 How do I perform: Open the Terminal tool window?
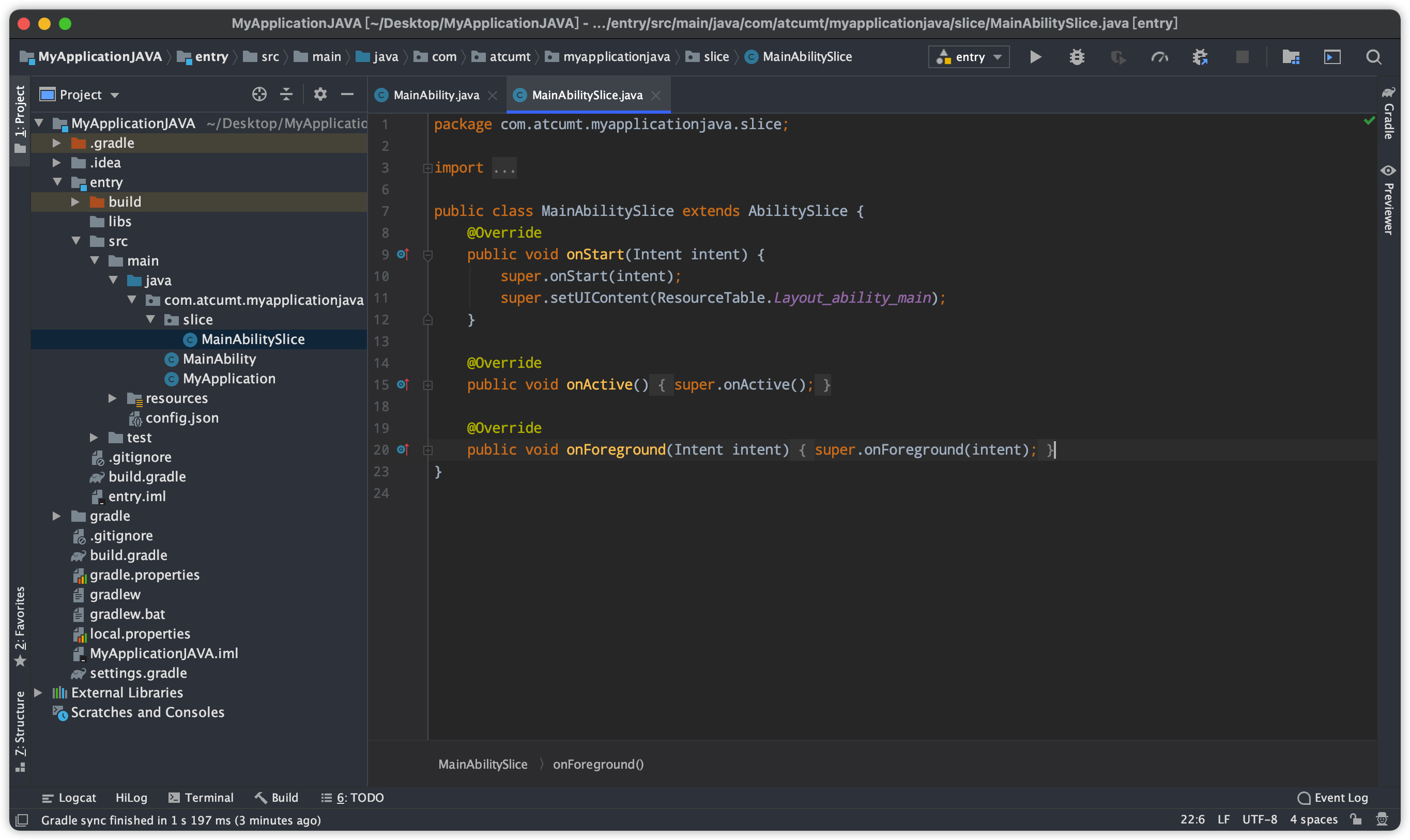(201, 797)
